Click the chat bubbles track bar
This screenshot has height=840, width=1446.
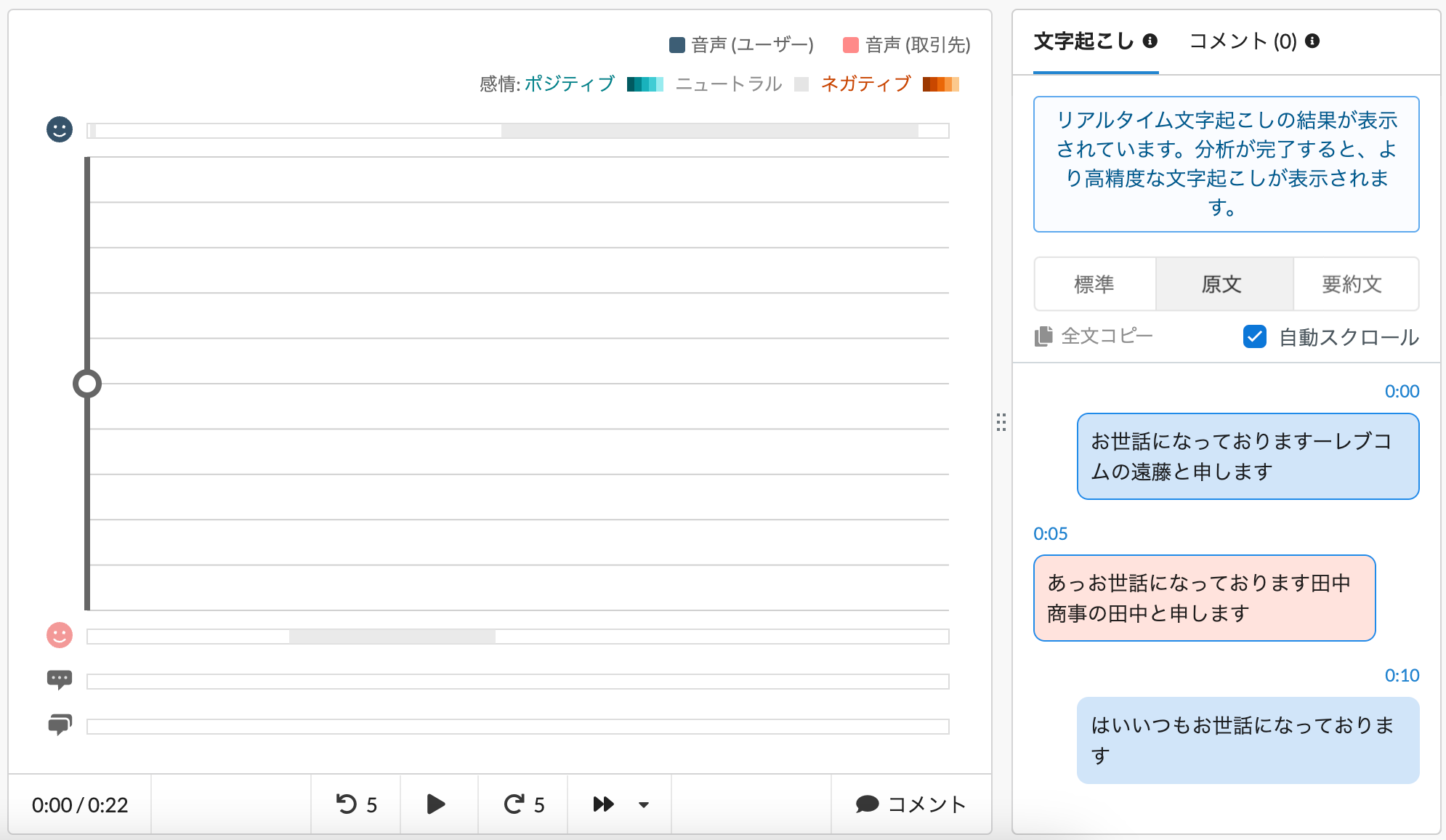[518, 727]
